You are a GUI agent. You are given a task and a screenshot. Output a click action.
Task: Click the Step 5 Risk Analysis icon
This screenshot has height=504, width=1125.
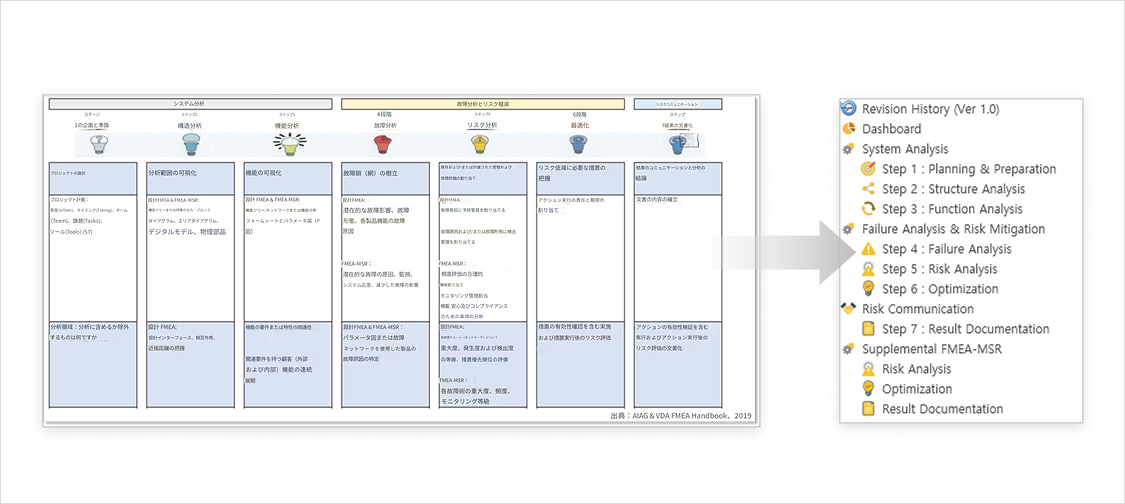[868, 269]
